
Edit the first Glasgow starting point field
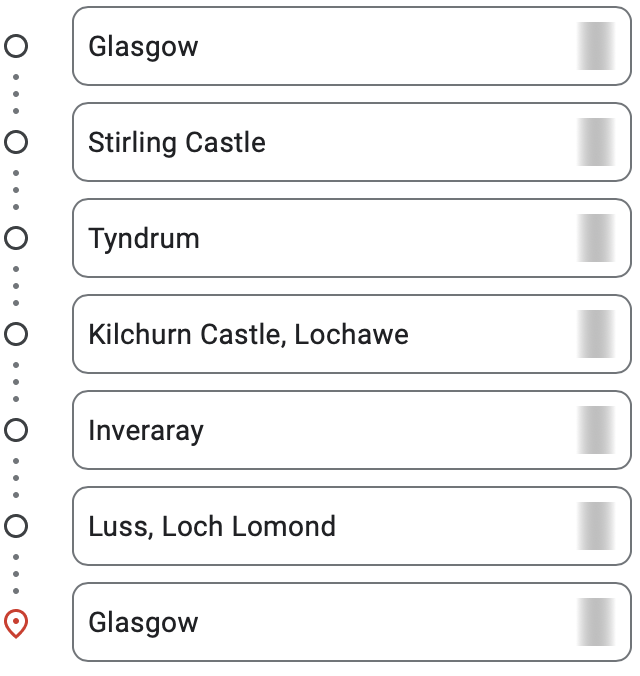click(x=352, y=46)
